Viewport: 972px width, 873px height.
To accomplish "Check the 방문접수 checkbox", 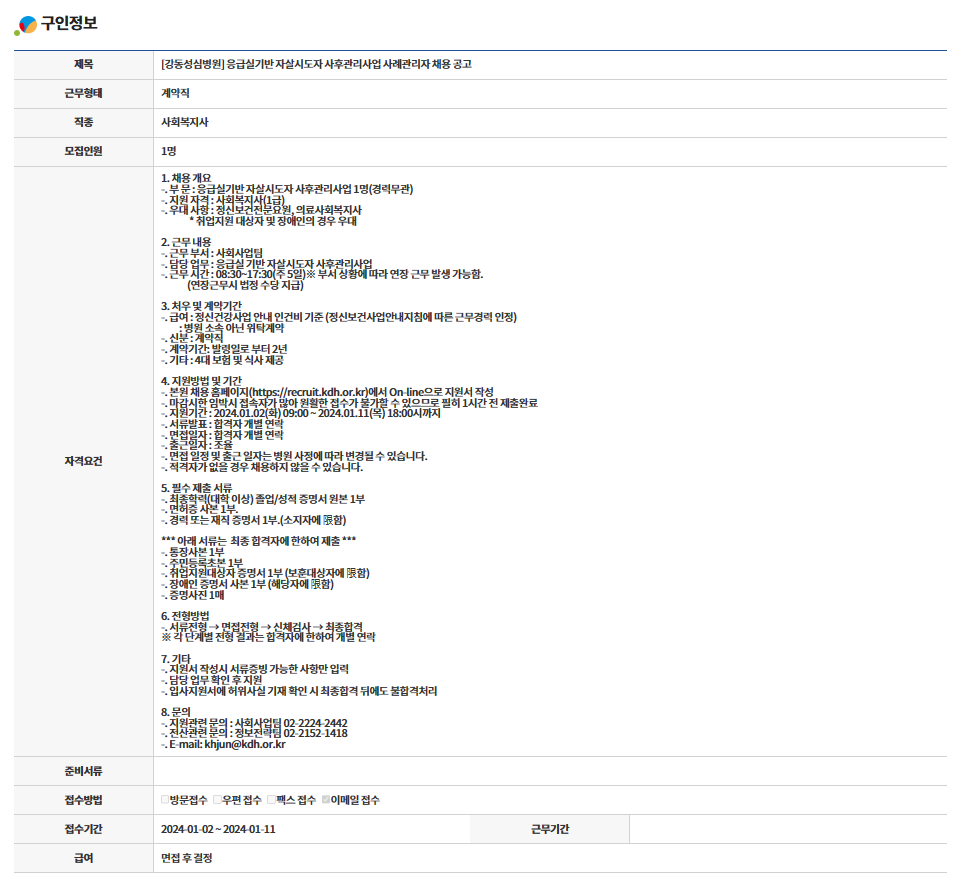I will click(x=166, y=800).
